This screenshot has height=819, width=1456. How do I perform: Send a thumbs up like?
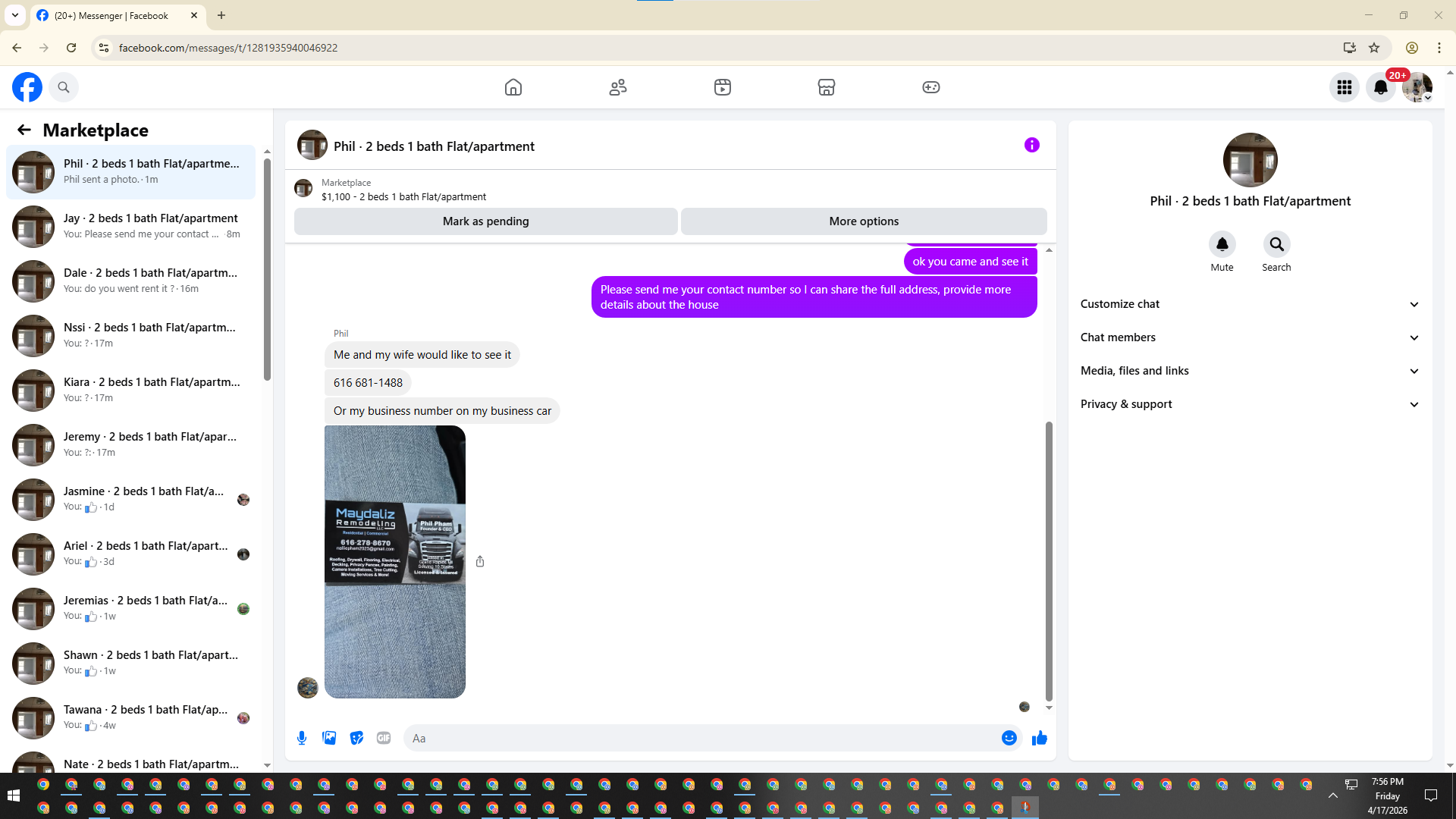pos(1039,738)
